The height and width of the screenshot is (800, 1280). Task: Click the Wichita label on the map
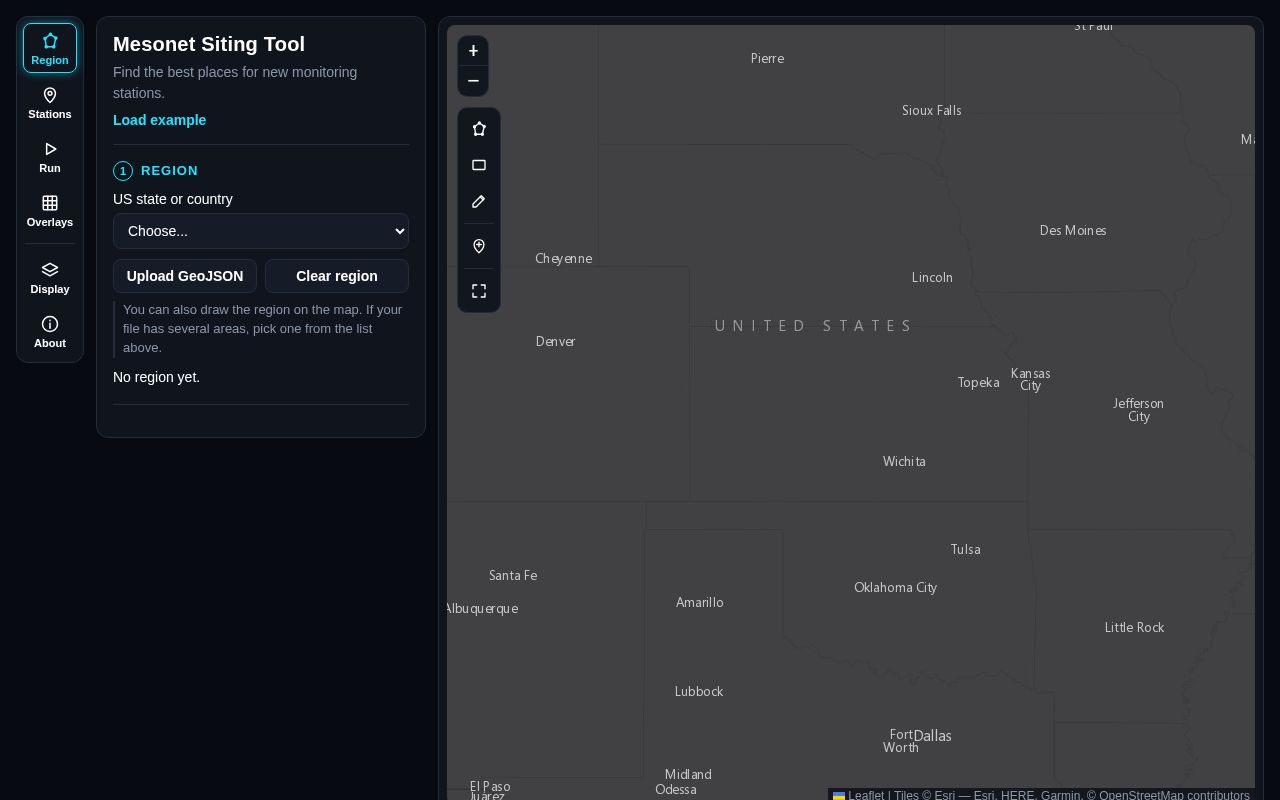(904, 462)
